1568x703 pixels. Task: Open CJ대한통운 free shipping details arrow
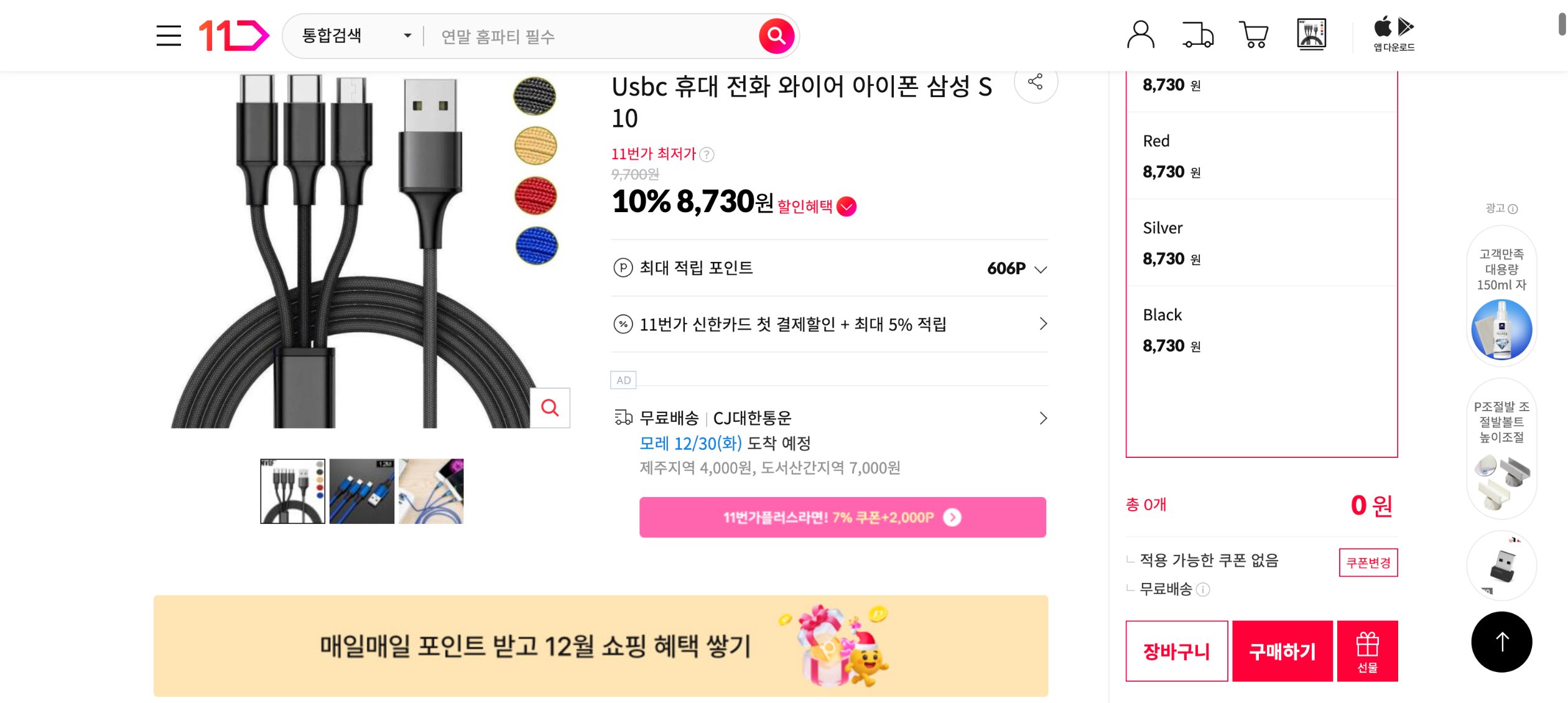pyautogui.click(x=1042, y=418)
